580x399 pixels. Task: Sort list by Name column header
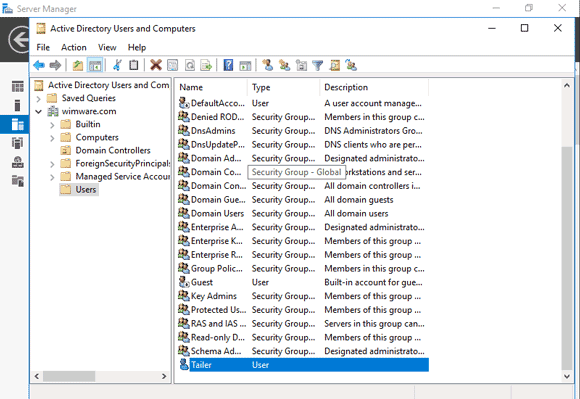coord(211,88)
